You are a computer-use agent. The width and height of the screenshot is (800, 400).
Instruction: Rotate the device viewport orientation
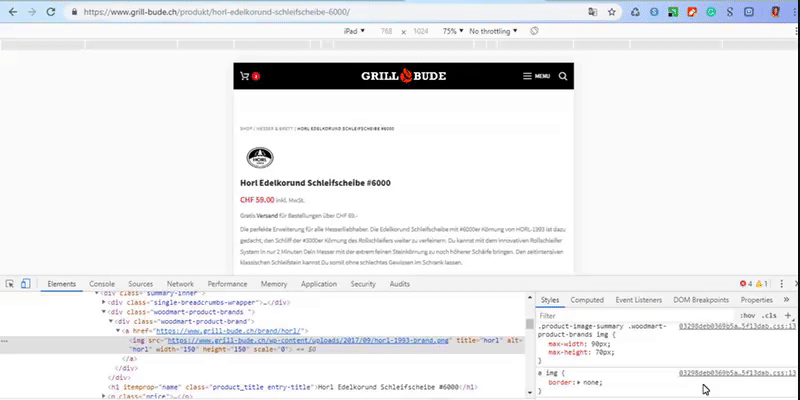534,31
